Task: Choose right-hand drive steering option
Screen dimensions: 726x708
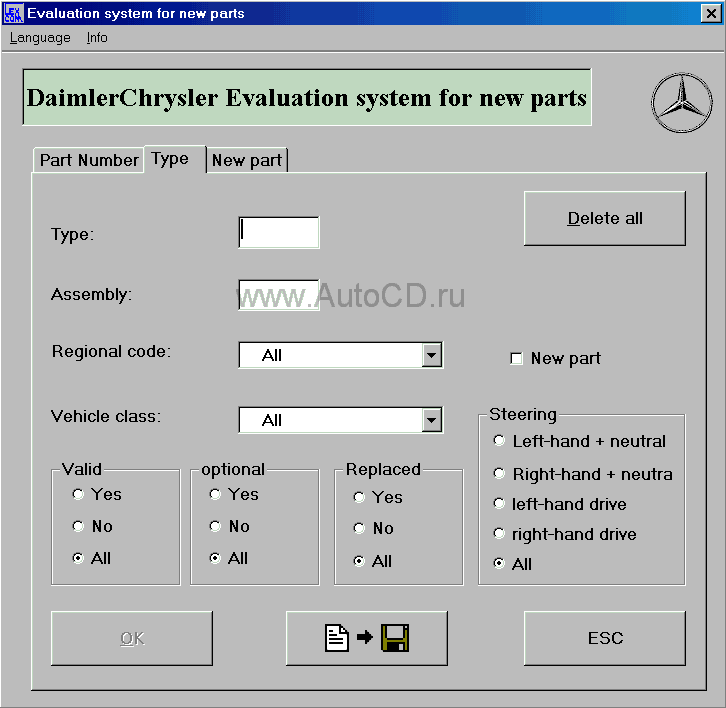Action: point(565,534)
